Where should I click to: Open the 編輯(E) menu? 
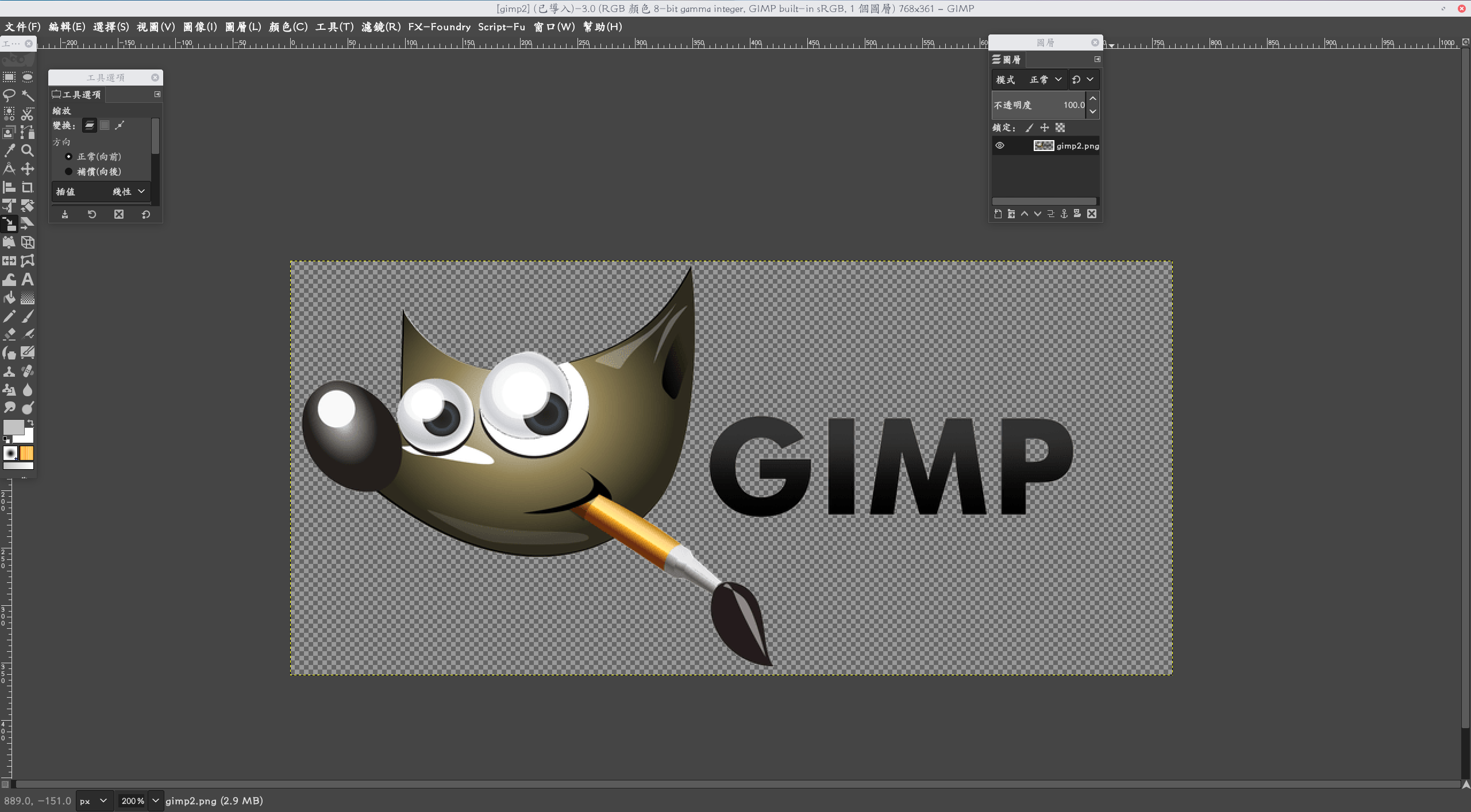point(67,26)
